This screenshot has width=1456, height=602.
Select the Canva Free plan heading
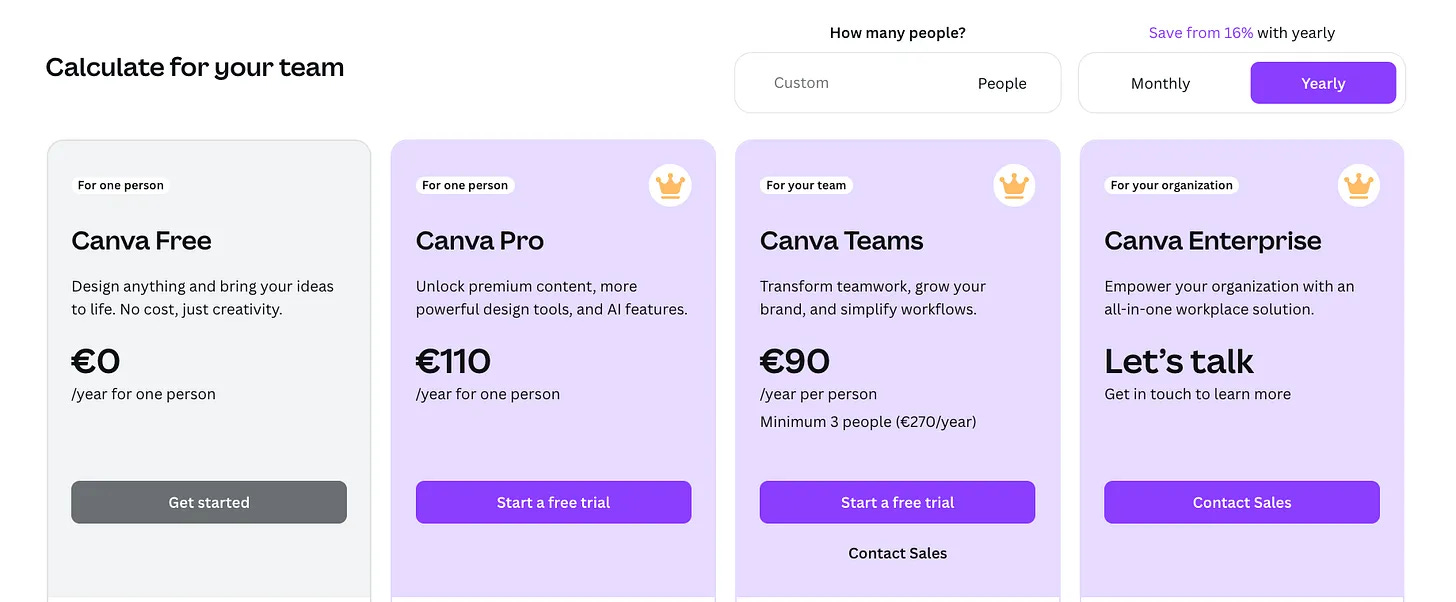[141, 241]
